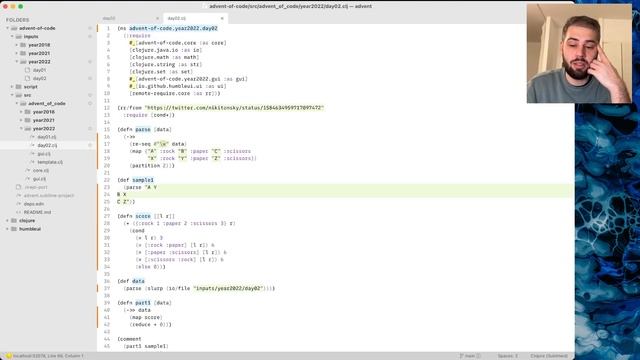This screenshot has width=640, height=360.
Task: Click the FOLDERS sidebar heading
Action: coord(18,20)
